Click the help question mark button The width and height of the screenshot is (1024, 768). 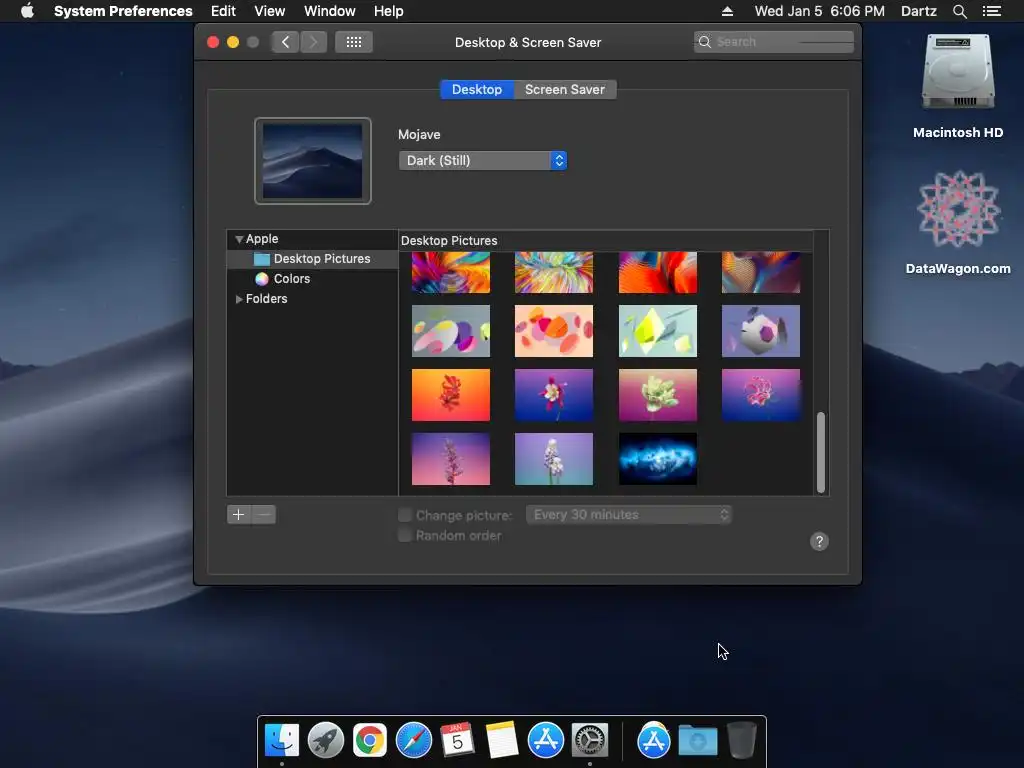(x=819, y=541)
